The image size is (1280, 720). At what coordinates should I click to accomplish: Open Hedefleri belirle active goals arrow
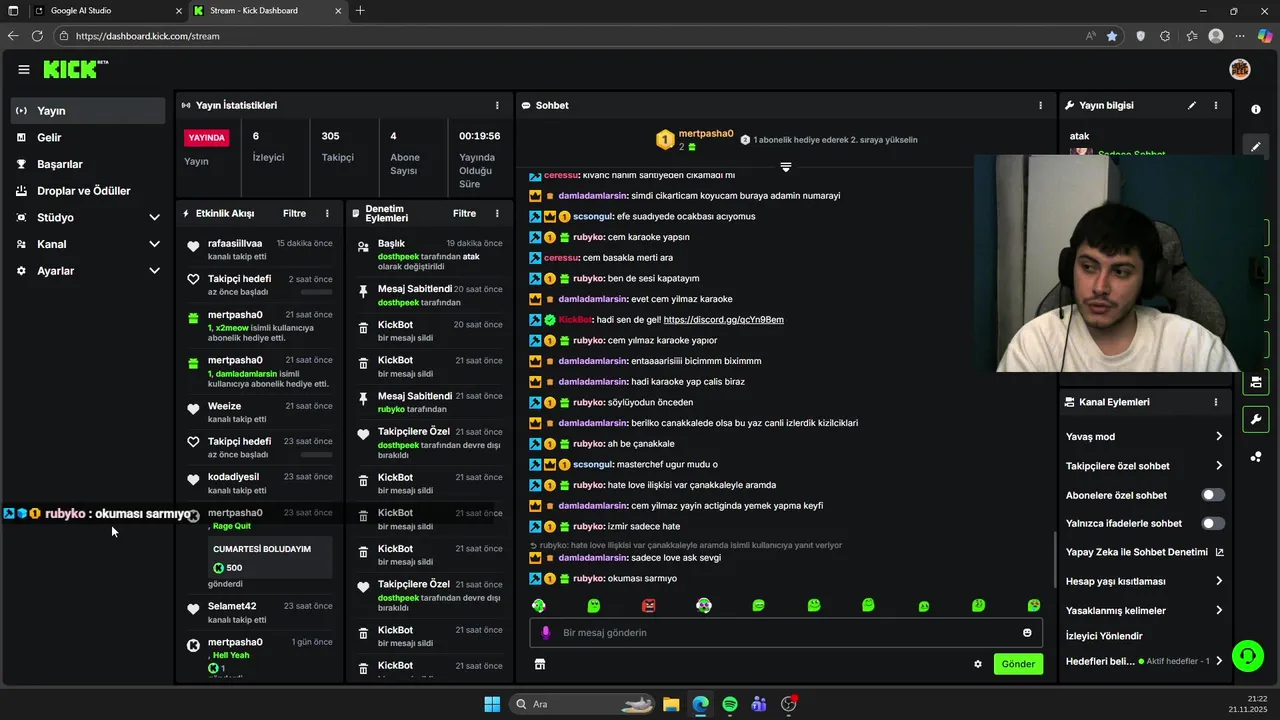point(1219,661)
